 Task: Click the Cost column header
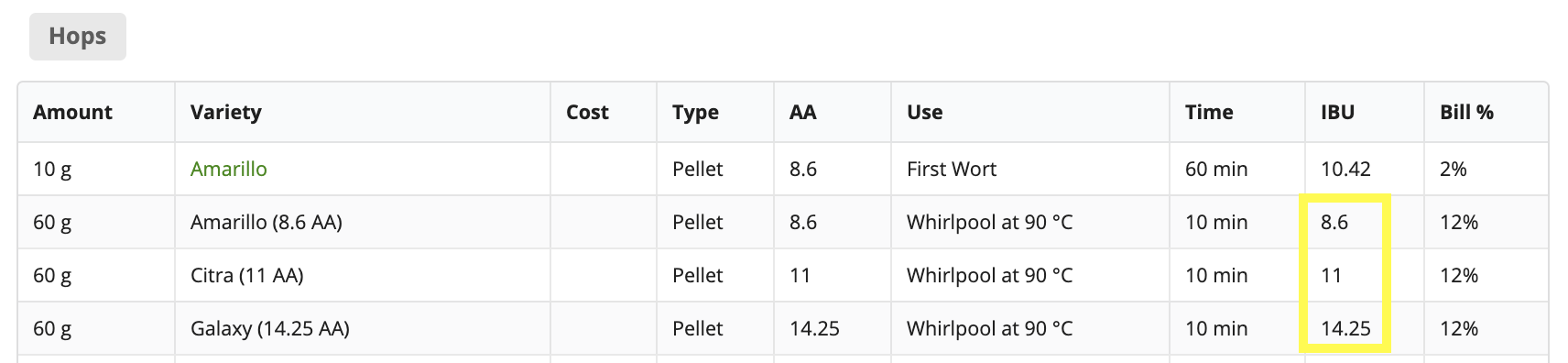click(587, 112)
